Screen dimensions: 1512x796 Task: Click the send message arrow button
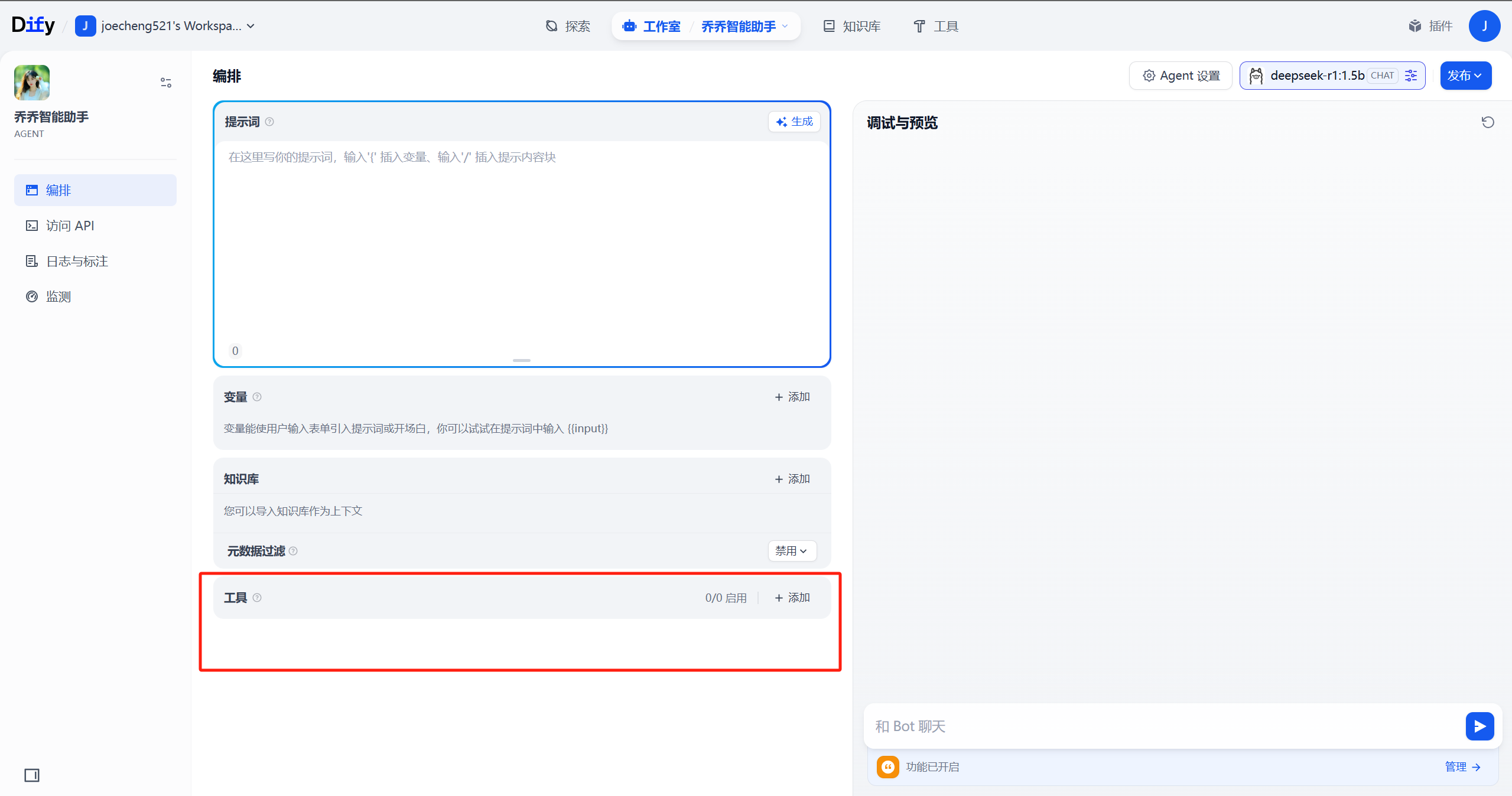(x=1479, y=726)
